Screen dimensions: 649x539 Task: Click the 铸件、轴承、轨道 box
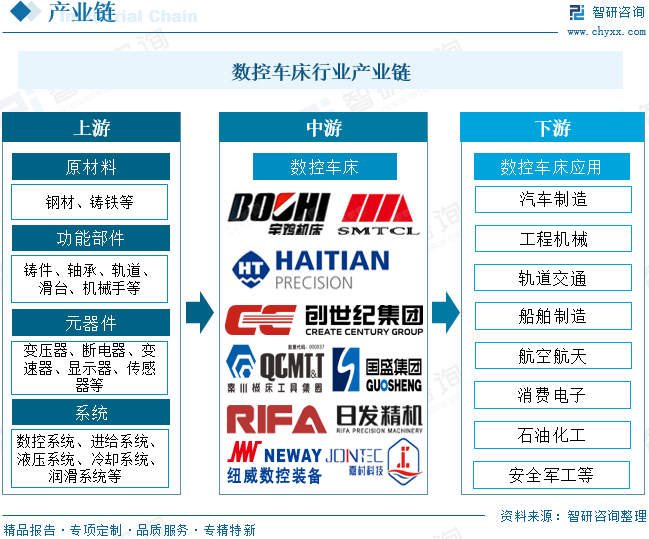point(89,279)
